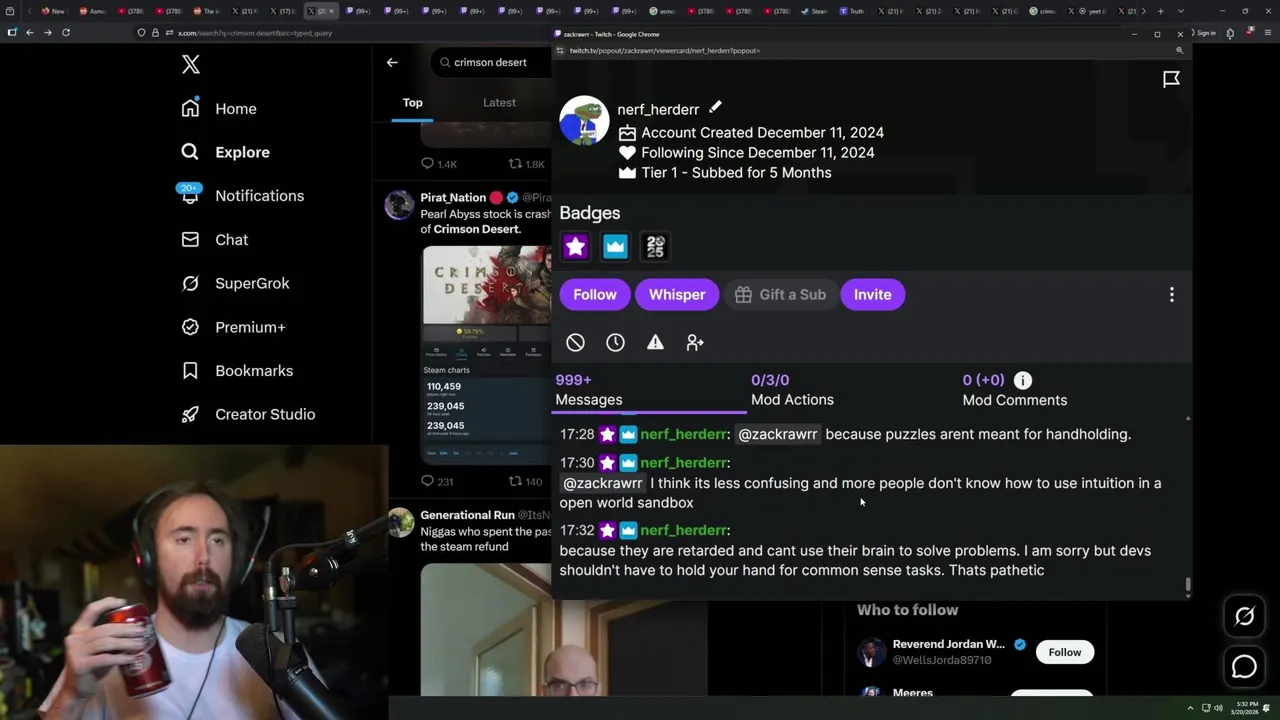Click the 2025 badge

tap(655, 246)
